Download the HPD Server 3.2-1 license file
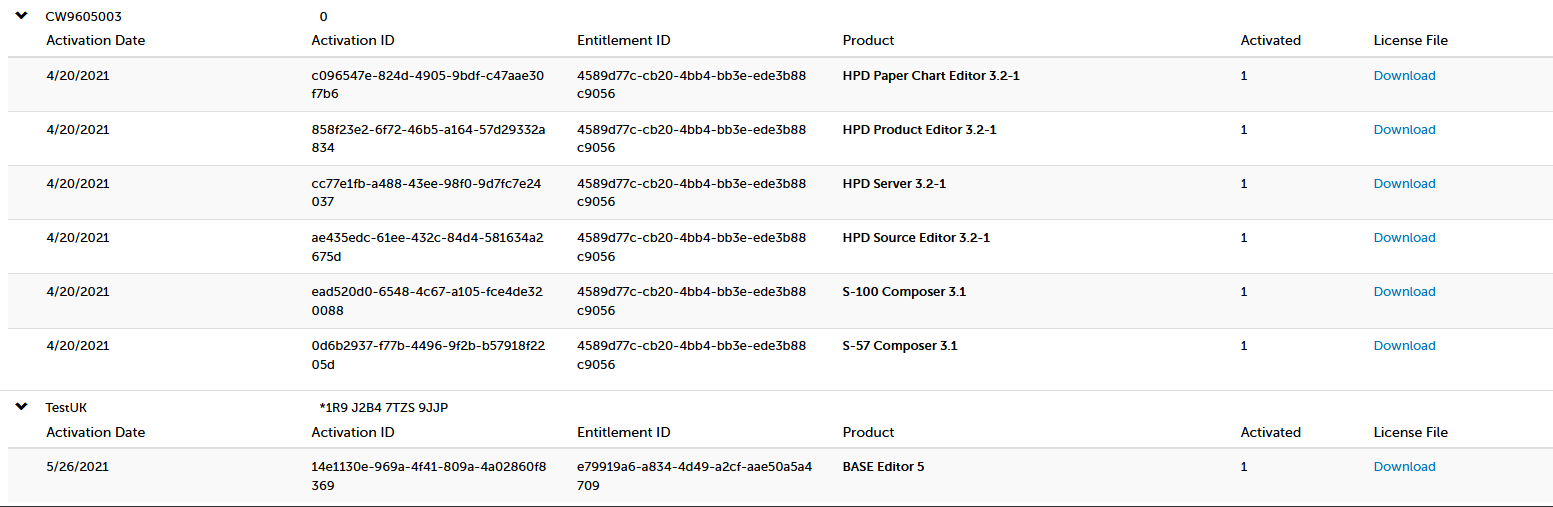The width and height of the screenshot is (1553, 507). coord(1404,184)
